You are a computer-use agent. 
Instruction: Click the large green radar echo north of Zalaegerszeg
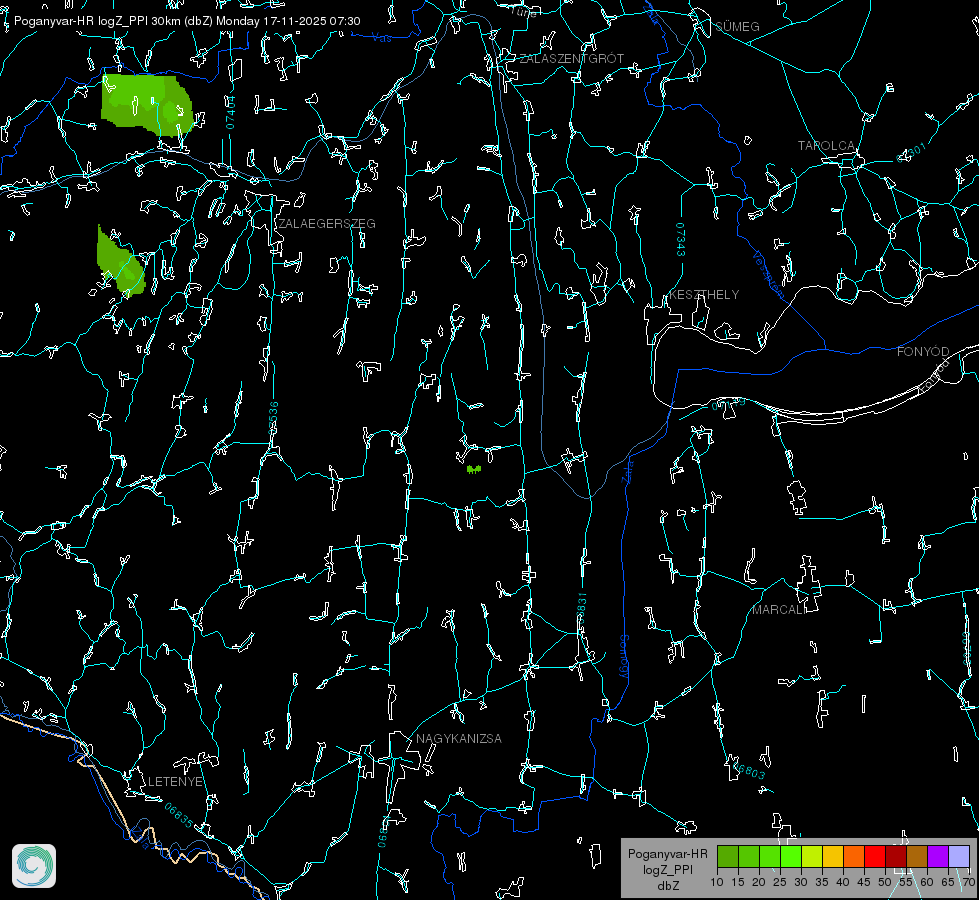146,103
